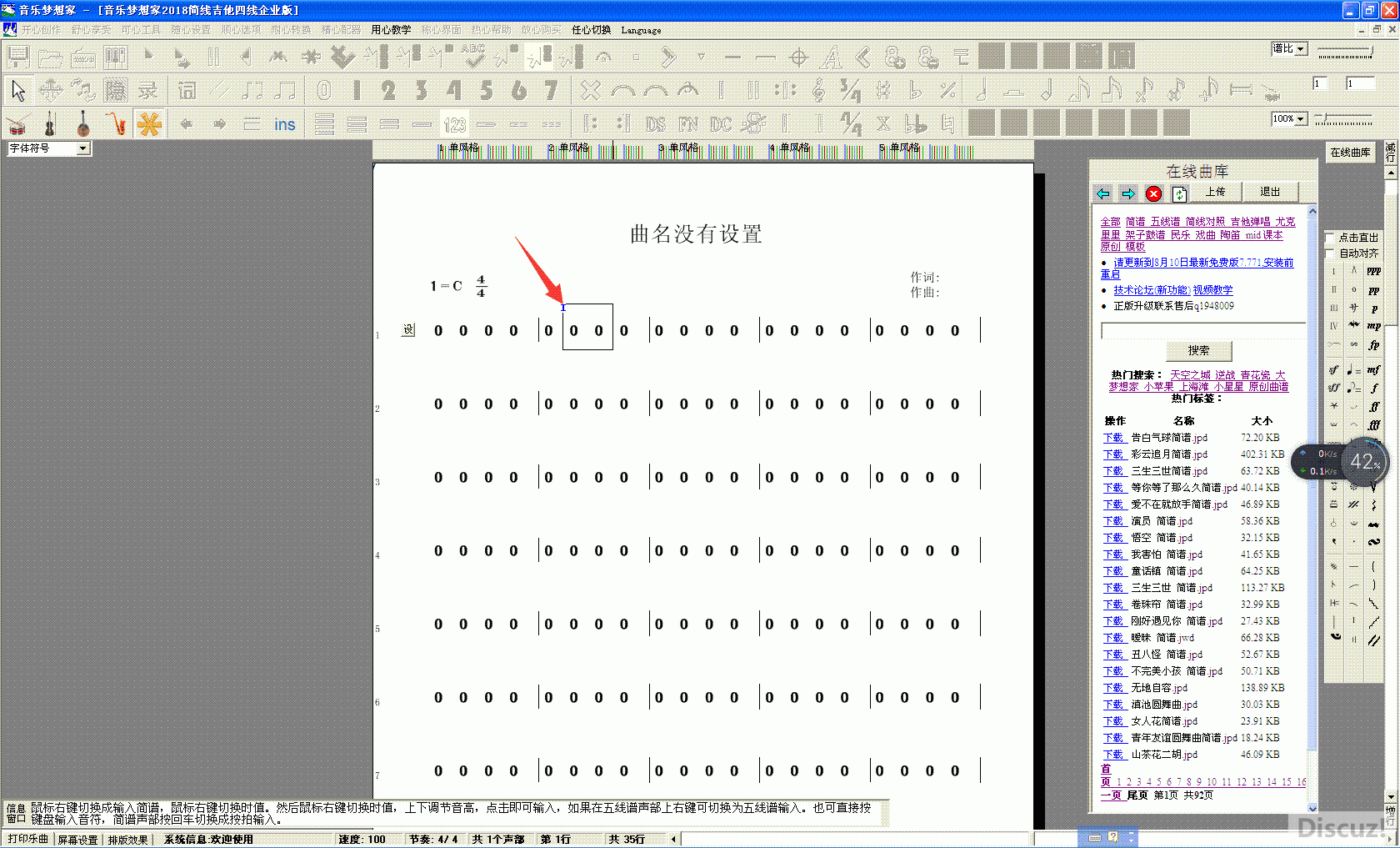Click the X delete icon in toolbar
The height and width of the screenshot is (848, 1400).
click(590, 89)
